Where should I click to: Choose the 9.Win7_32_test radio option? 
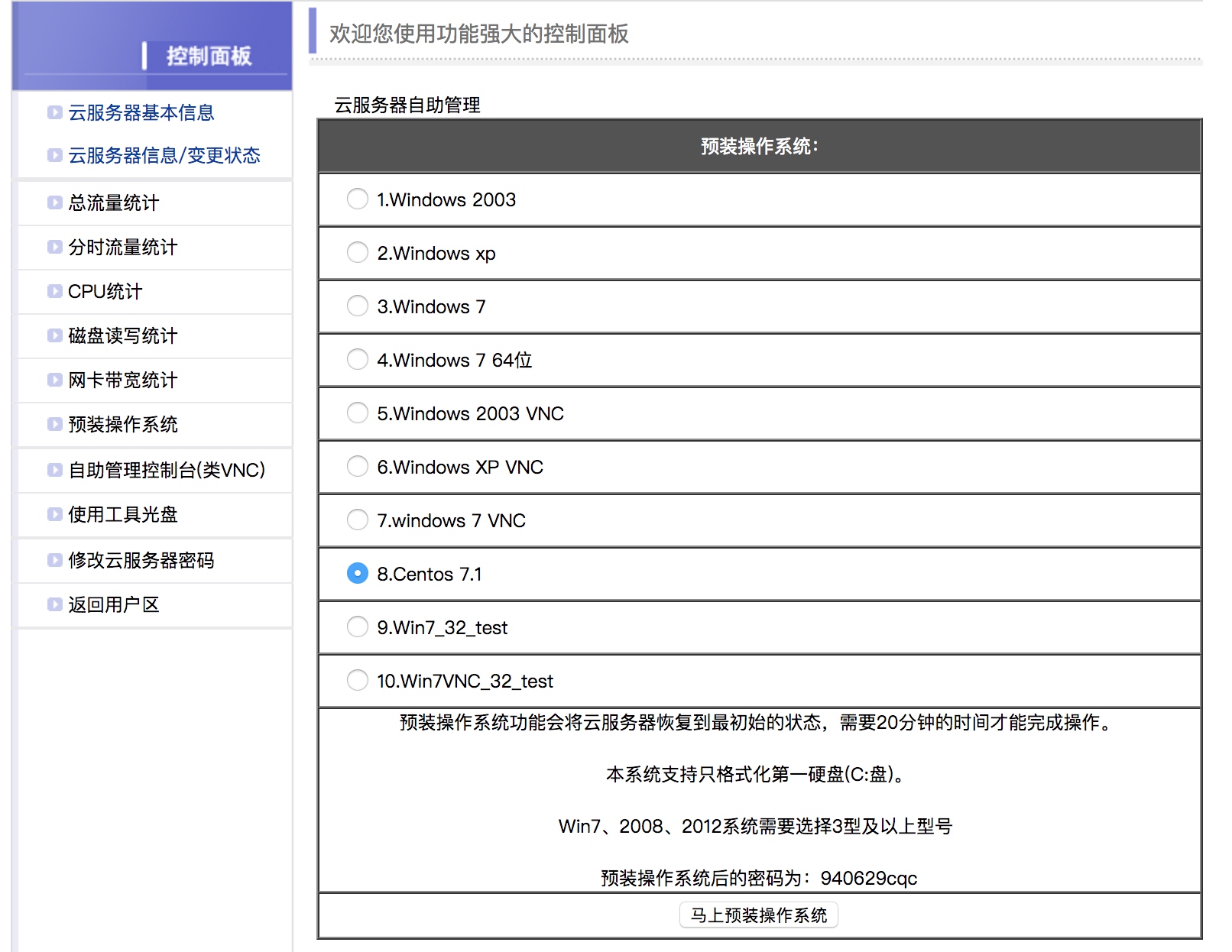(357, 627)
